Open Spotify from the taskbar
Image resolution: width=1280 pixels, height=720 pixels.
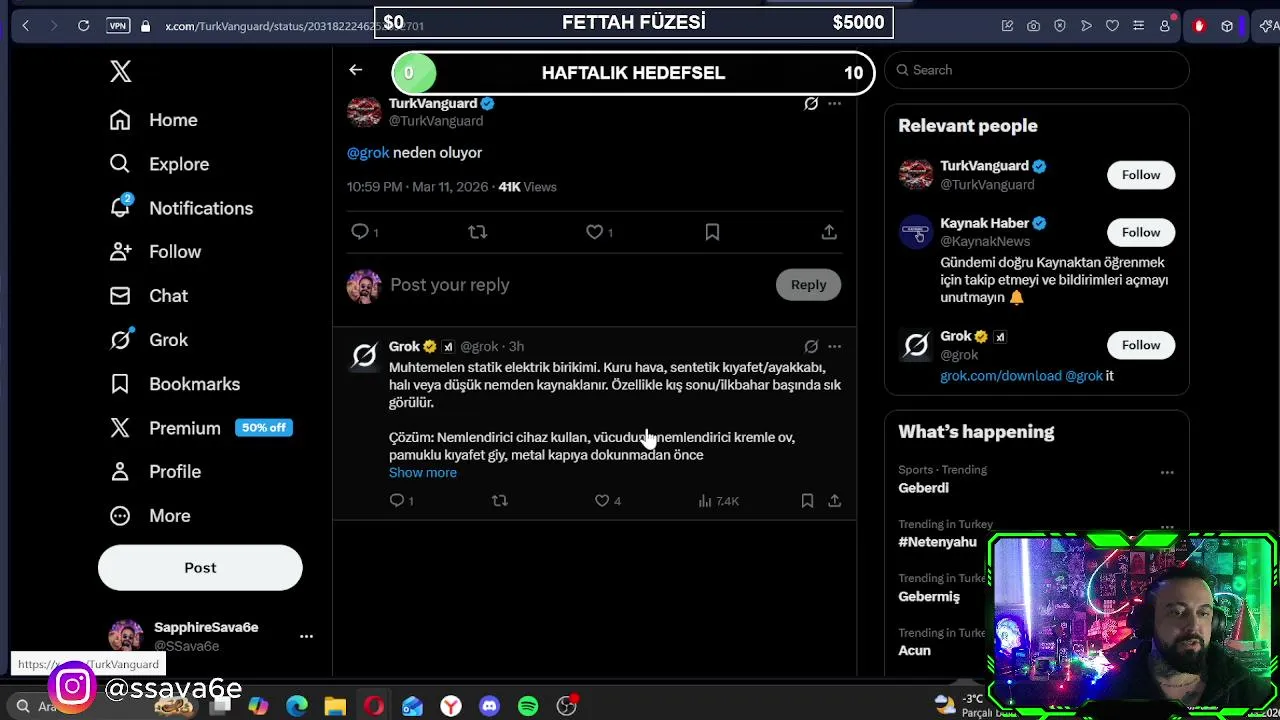point(528,706)
